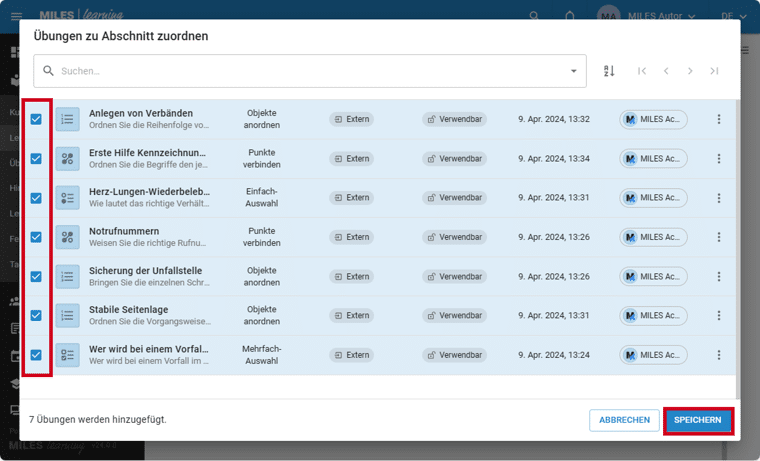
Task: Open three-dot menu for Notrufnummern
Action: (x=718, y=237)
